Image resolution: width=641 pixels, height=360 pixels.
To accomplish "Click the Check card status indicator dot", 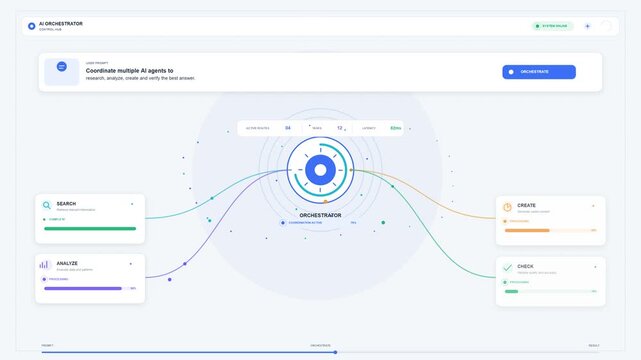I will point(505,282).
